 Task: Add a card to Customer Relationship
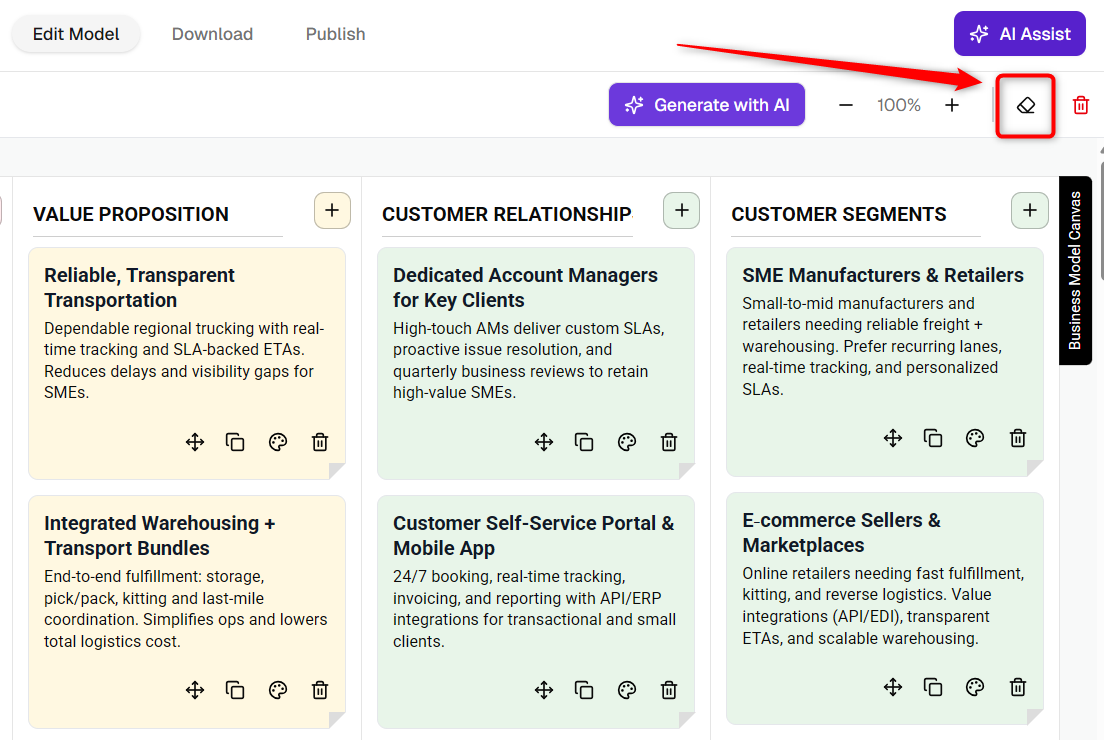[x=682, y=211]
